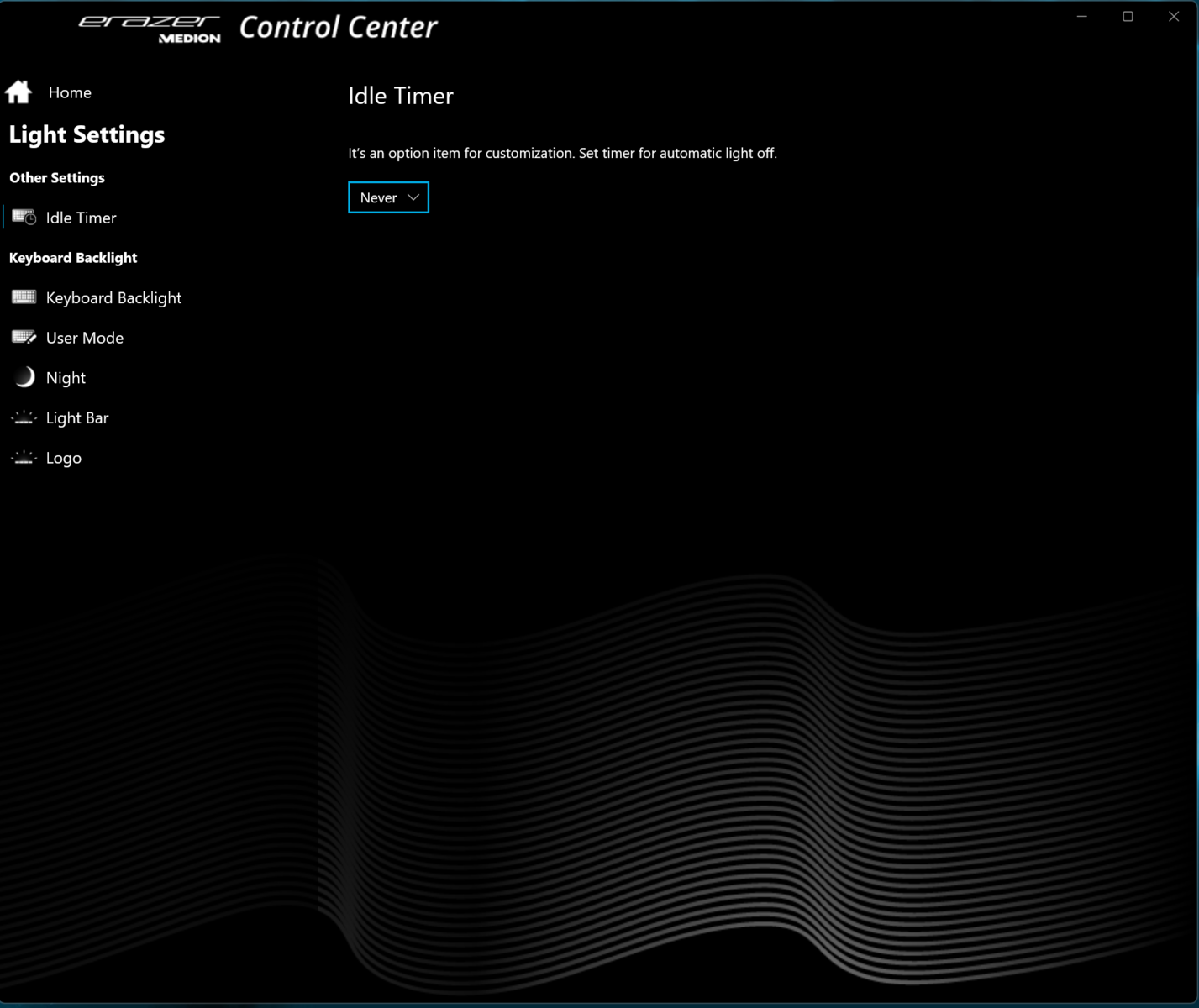Open the Night lighting settings
The image size is (1199, 1008).
(x=66, y=378)
